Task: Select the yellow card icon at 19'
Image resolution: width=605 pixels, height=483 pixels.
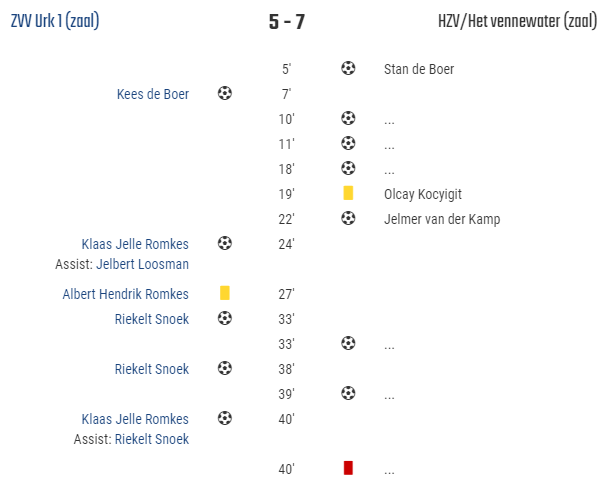Action: coord(348,193)
